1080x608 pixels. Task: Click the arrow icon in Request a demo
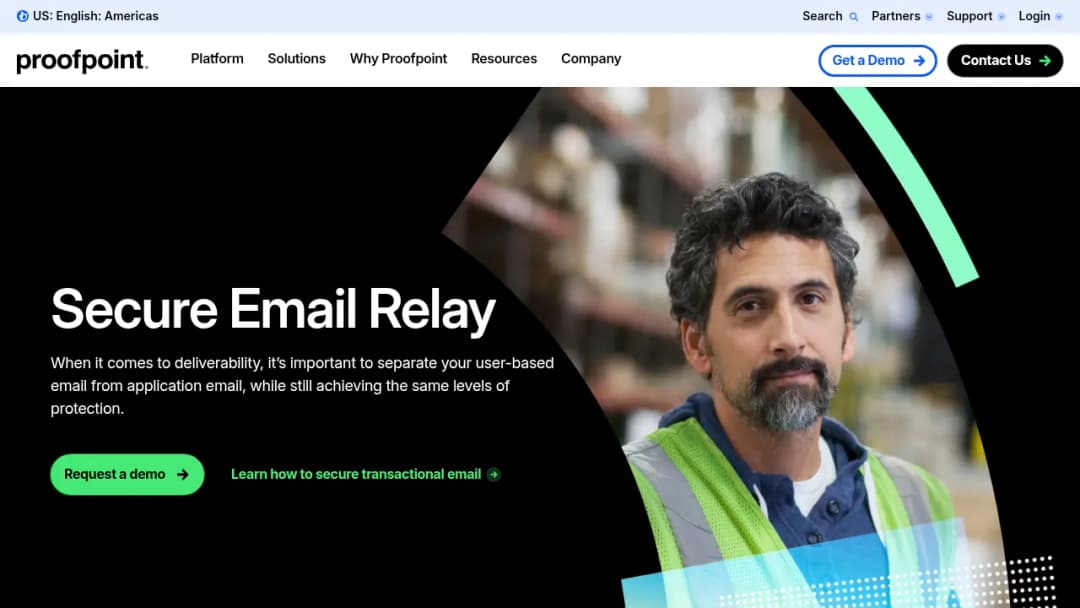click(183, 474)
